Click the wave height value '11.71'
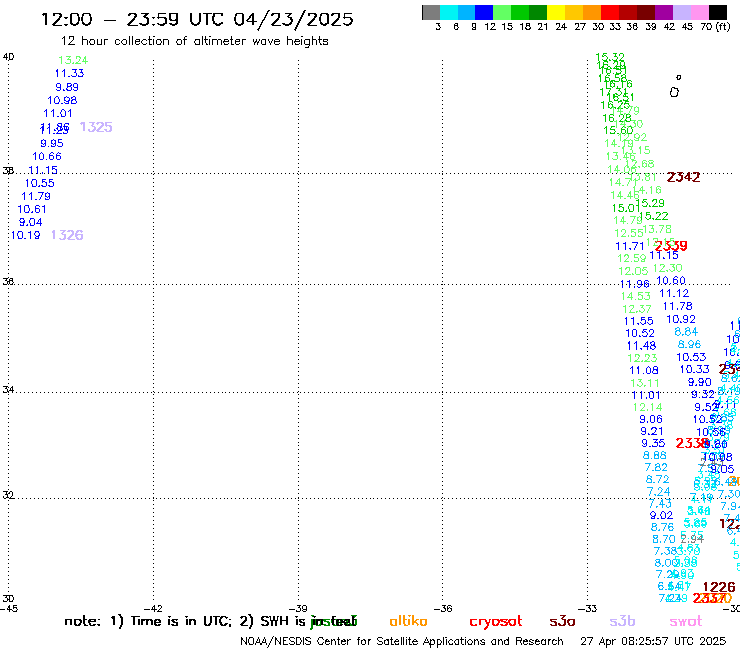The height and width of the screenshot is (650, 740). pos(630,246)
